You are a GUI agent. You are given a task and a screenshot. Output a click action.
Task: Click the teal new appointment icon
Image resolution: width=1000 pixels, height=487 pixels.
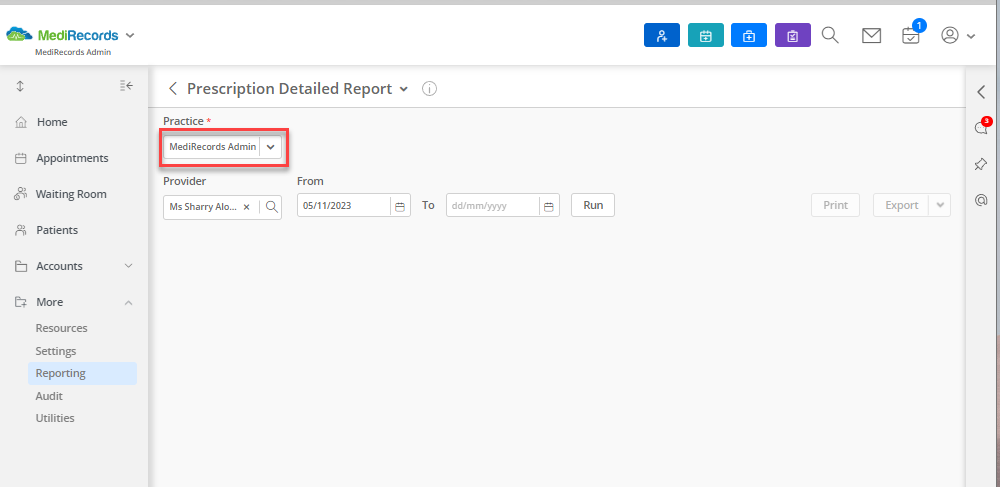[x=705, y=35]
